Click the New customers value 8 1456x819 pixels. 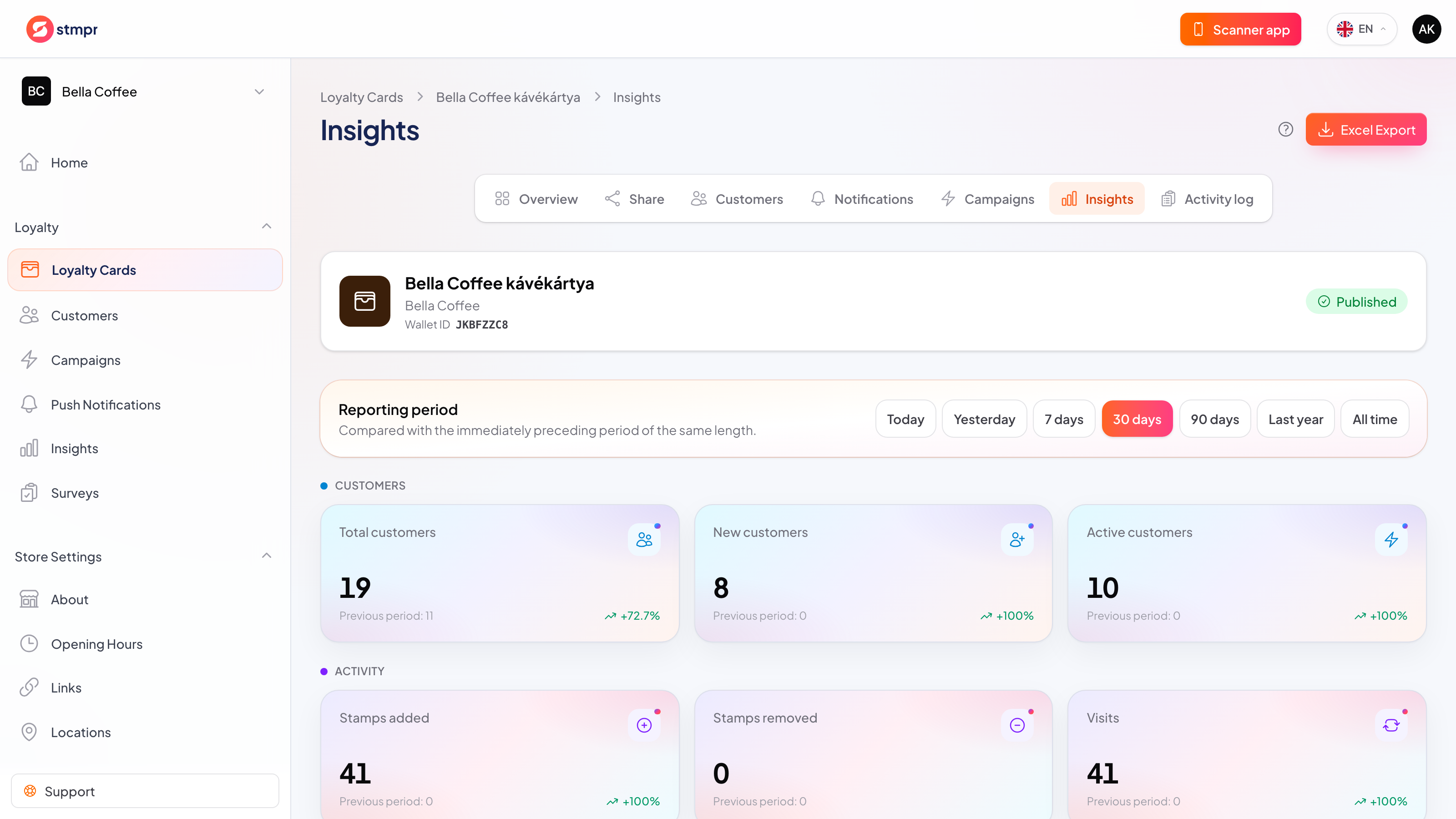click(x=721, y=587)
